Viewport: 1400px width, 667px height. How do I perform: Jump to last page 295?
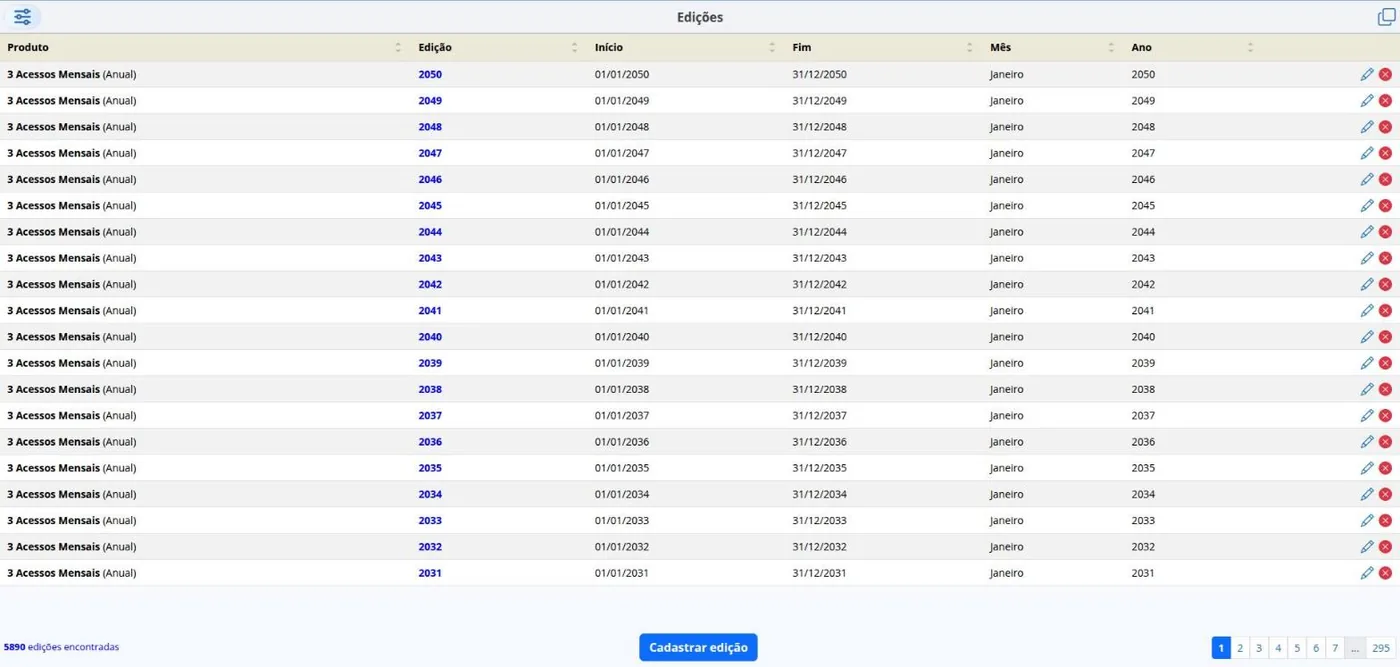pos(1380,648)
